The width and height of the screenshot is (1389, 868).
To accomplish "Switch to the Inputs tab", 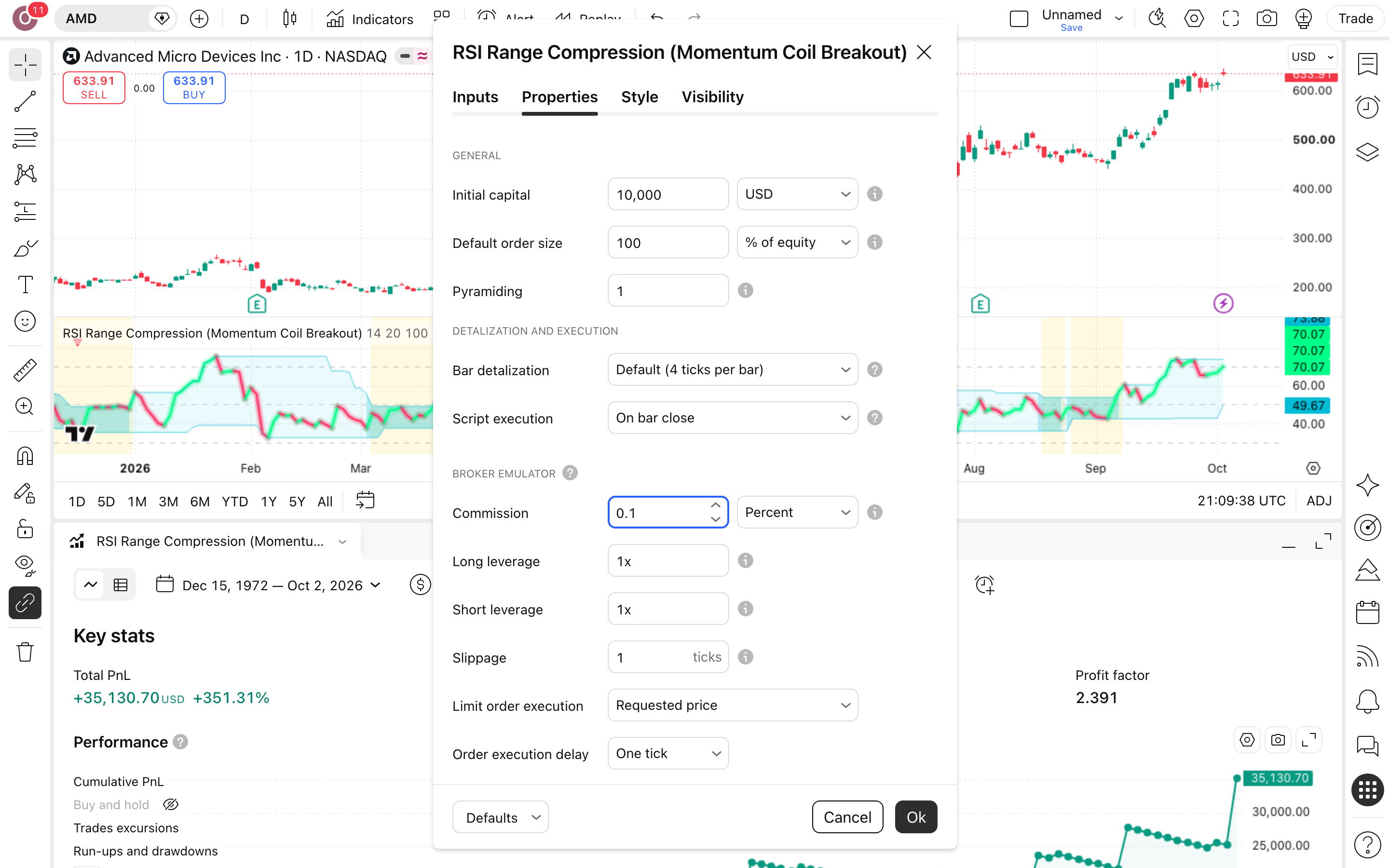I will (475, 97).
